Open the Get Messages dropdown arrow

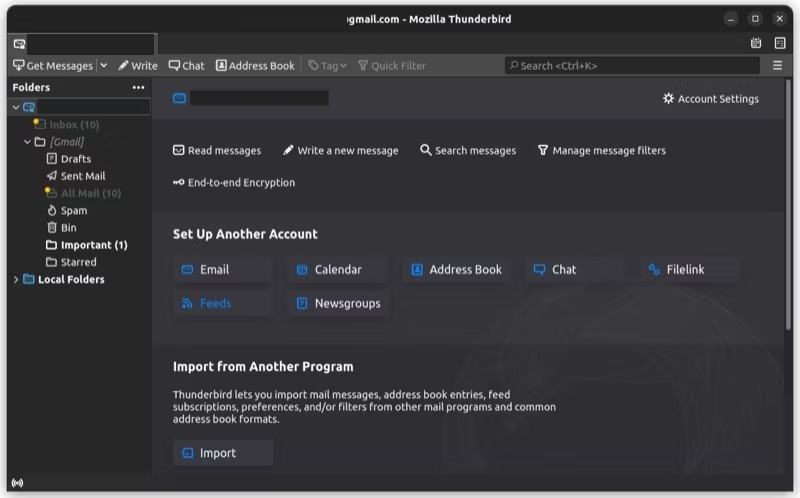[104, 65]
